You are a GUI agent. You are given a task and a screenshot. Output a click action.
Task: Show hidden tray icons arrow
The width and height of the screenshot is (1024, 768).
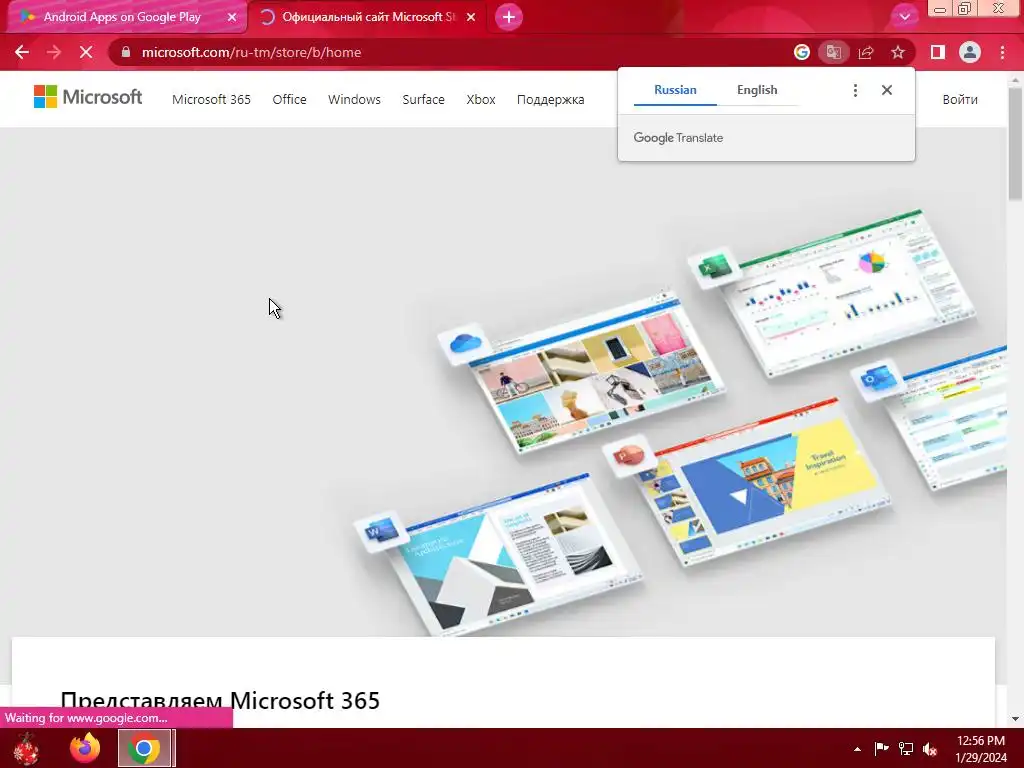click(857, 749)
